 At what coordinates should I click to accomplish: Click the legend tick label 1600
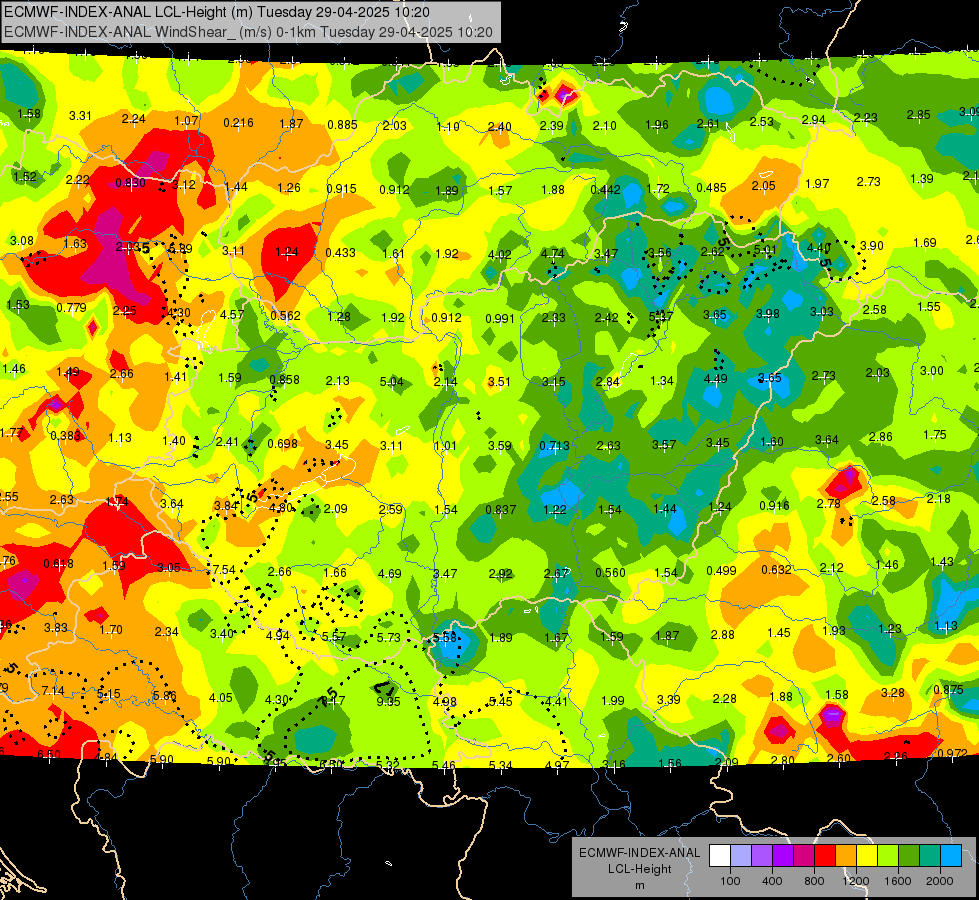898,881
